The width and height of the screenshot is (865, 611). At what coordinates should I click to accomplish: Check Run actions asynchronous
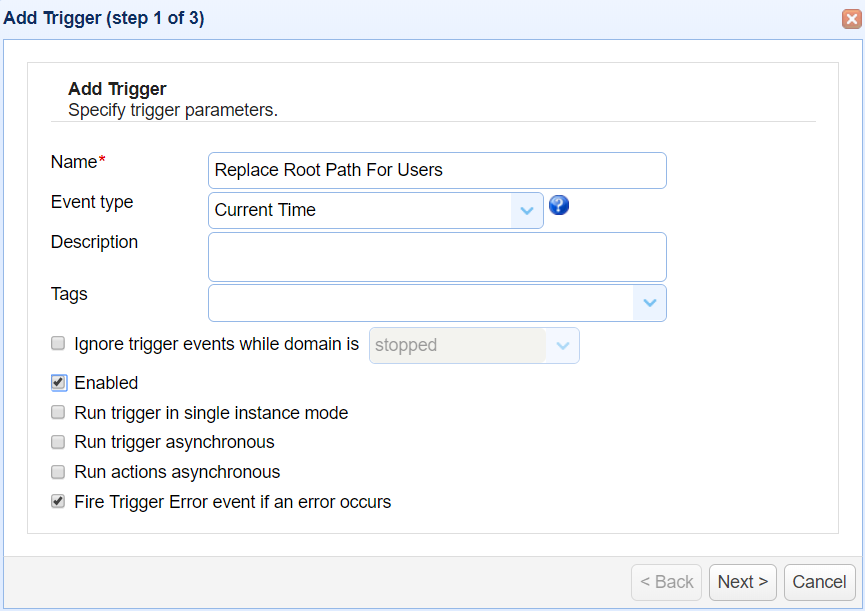57,472
